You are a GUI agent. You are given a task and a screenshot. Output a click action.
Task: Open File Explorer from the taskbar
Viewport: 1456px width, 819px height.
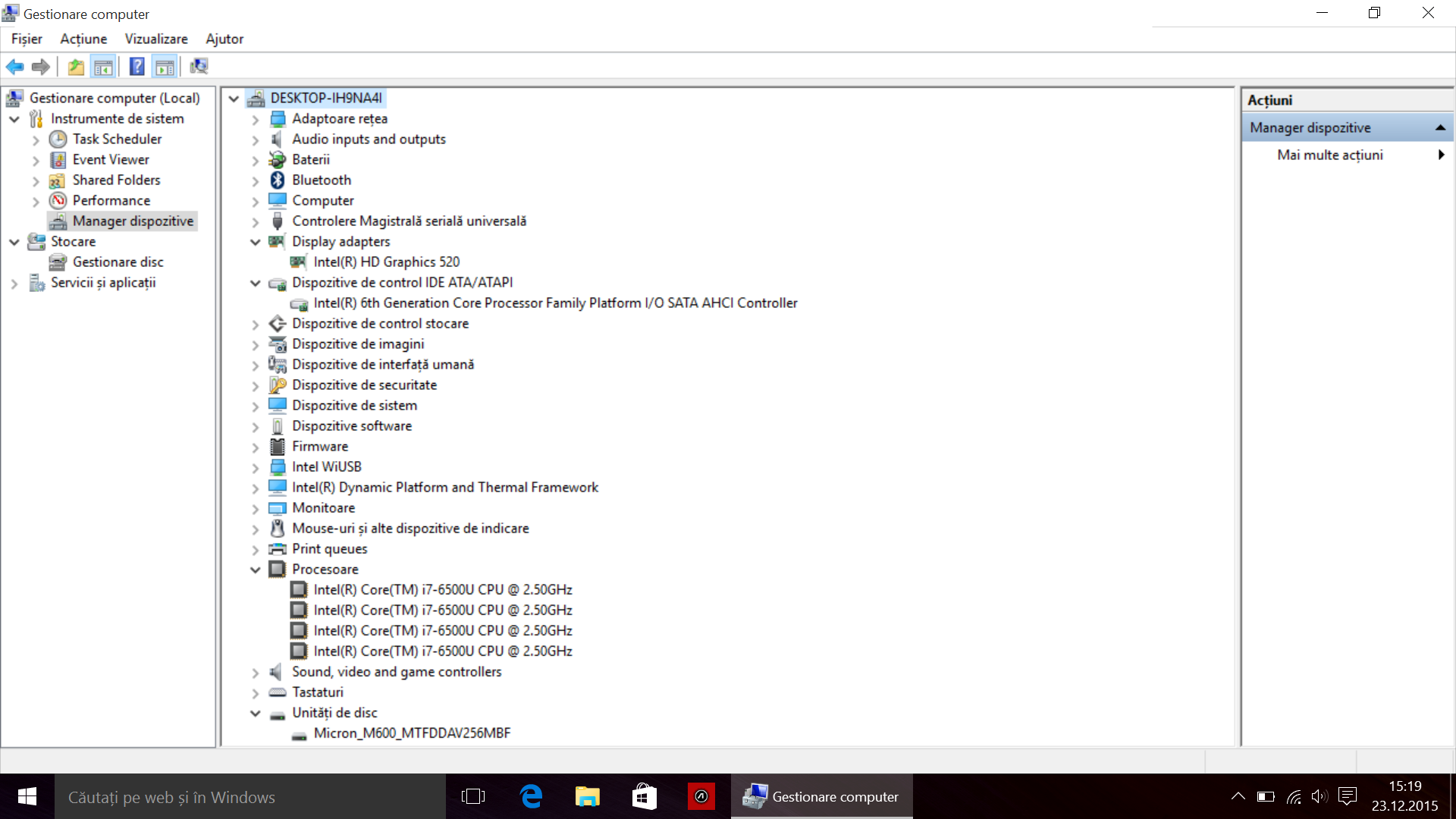coord(588,796)
